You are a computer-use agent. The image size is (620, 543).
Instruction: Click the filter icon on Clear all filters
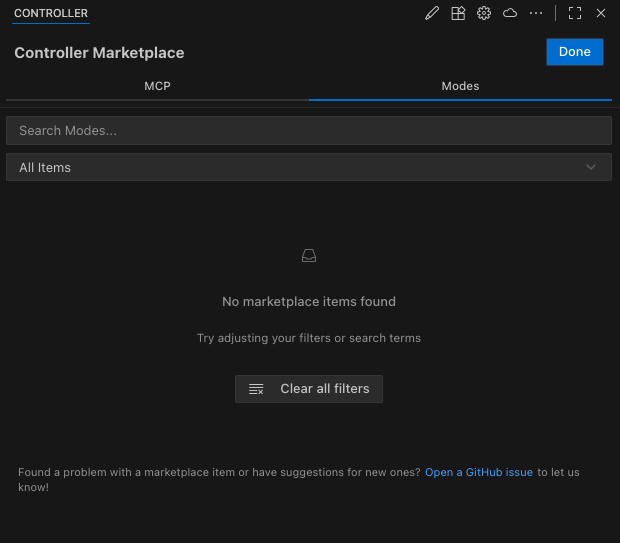pos(256,389)
